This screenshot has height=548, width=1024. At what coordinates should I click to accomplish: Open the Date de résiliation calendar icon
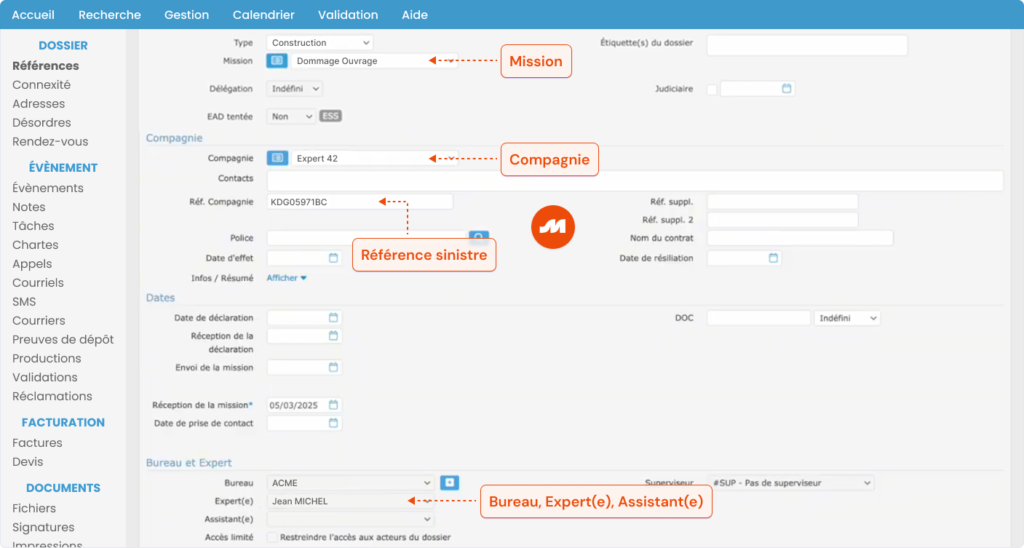(x=773, y=258)
